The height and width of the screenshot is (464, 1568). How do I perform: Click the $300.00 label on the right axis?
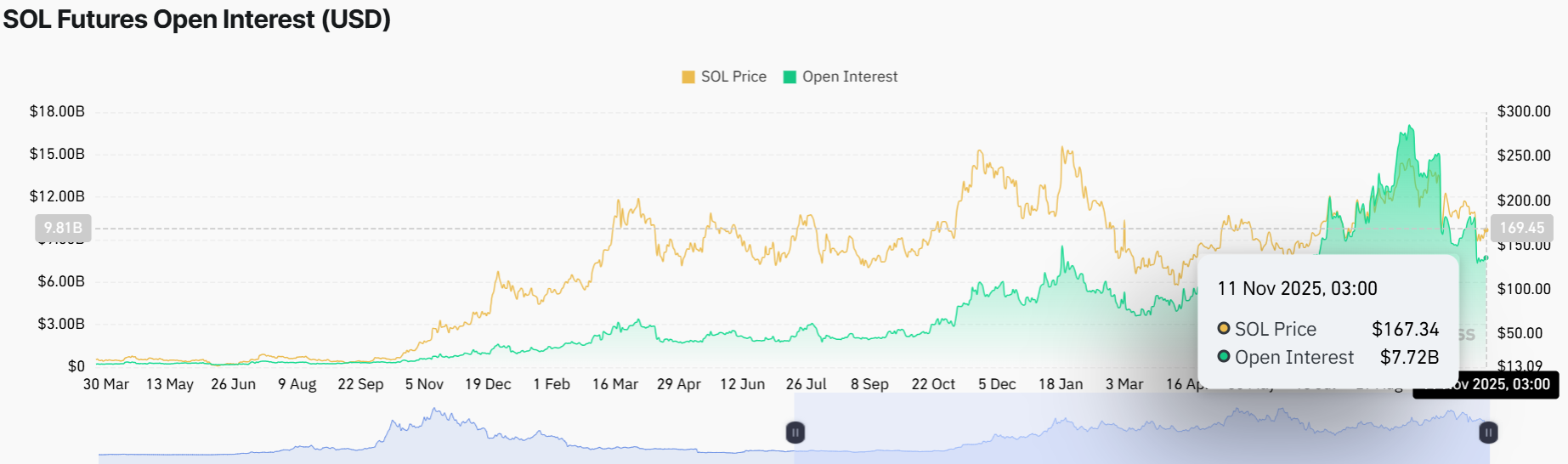pyautogui.click(x=1524, y=111)
